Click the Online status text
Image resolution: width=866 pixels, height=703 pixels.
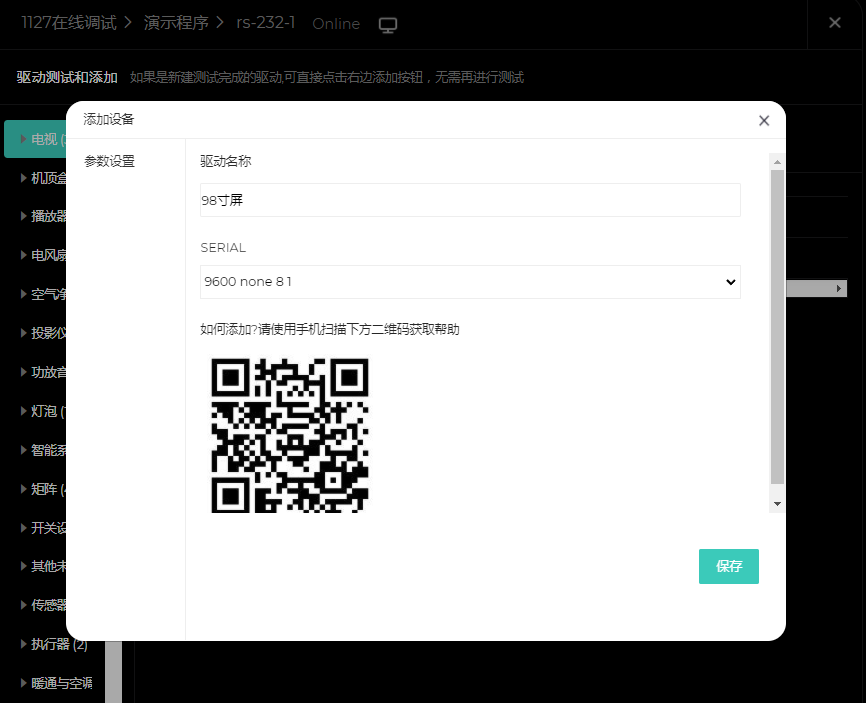[336, 24]
